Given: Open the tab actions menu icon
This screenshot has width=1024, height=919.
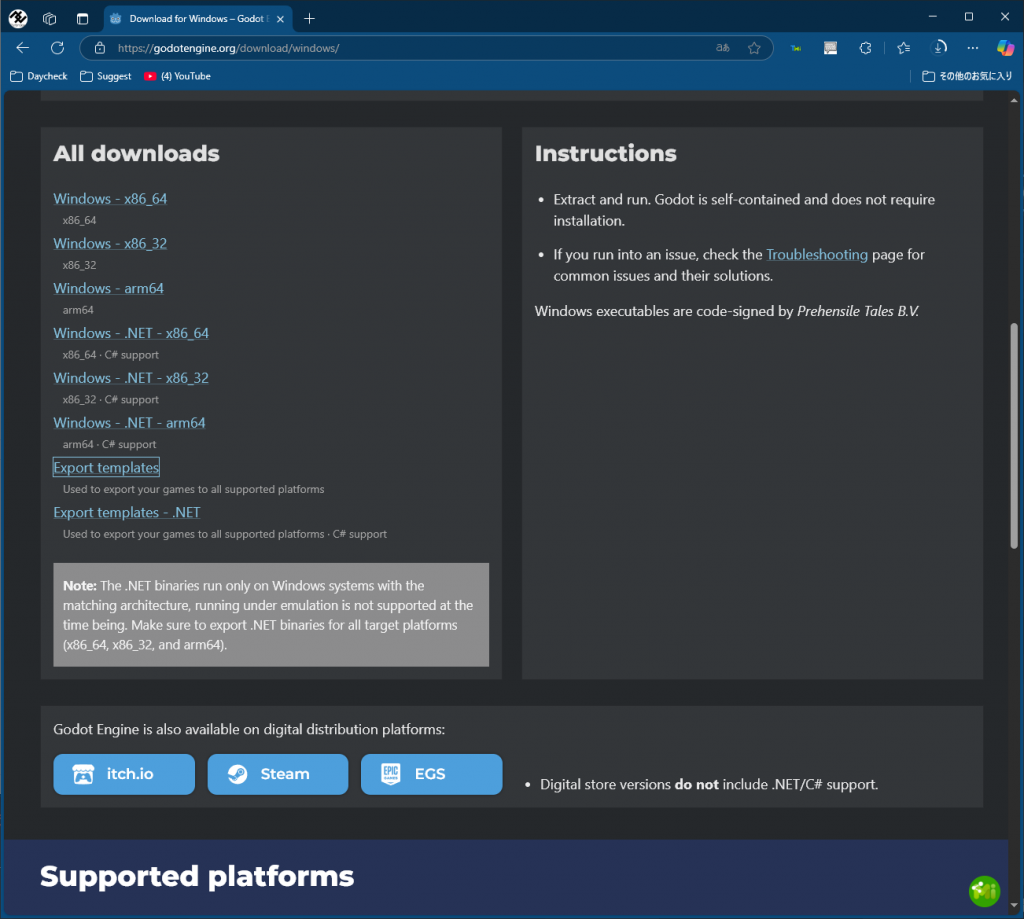Looking at the screenshot, I should [x=82, y=18].
